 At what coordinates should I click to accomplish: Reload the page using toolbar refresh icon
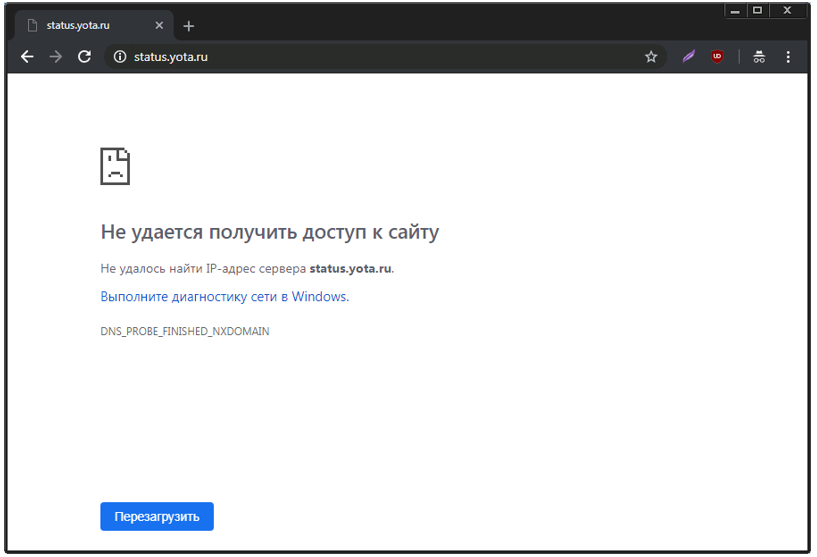tap(84, 57)
